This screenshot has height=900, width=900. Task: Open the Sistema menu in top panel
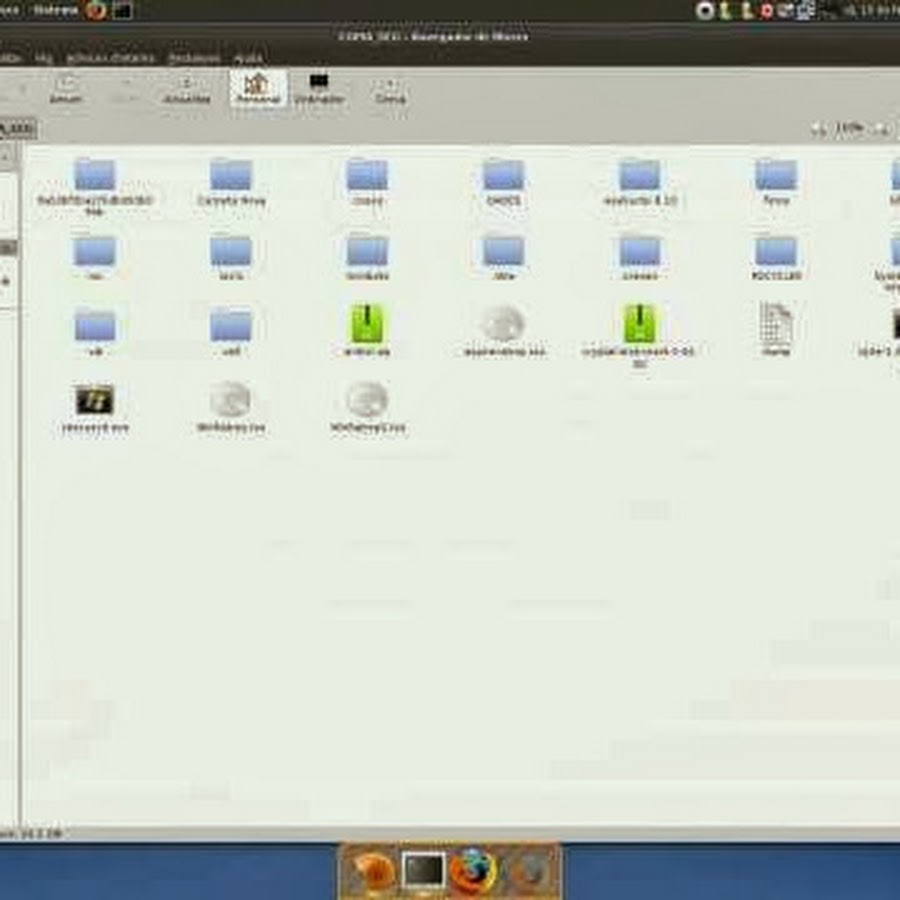56,11
